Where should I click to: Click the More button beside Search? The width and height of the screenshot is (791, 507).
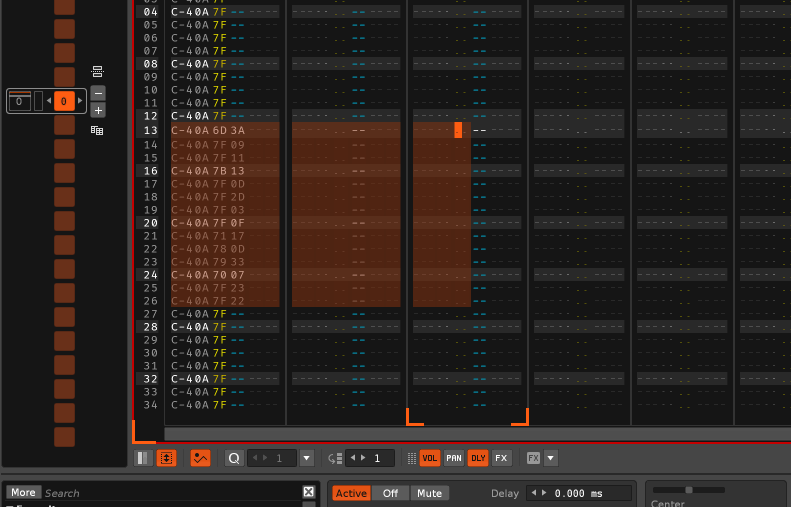23,492
